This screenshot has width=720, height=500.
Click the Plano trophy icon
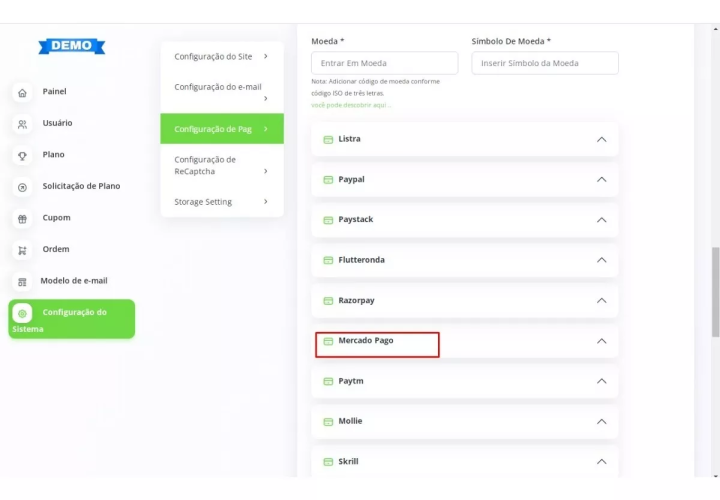click(23, 156)
